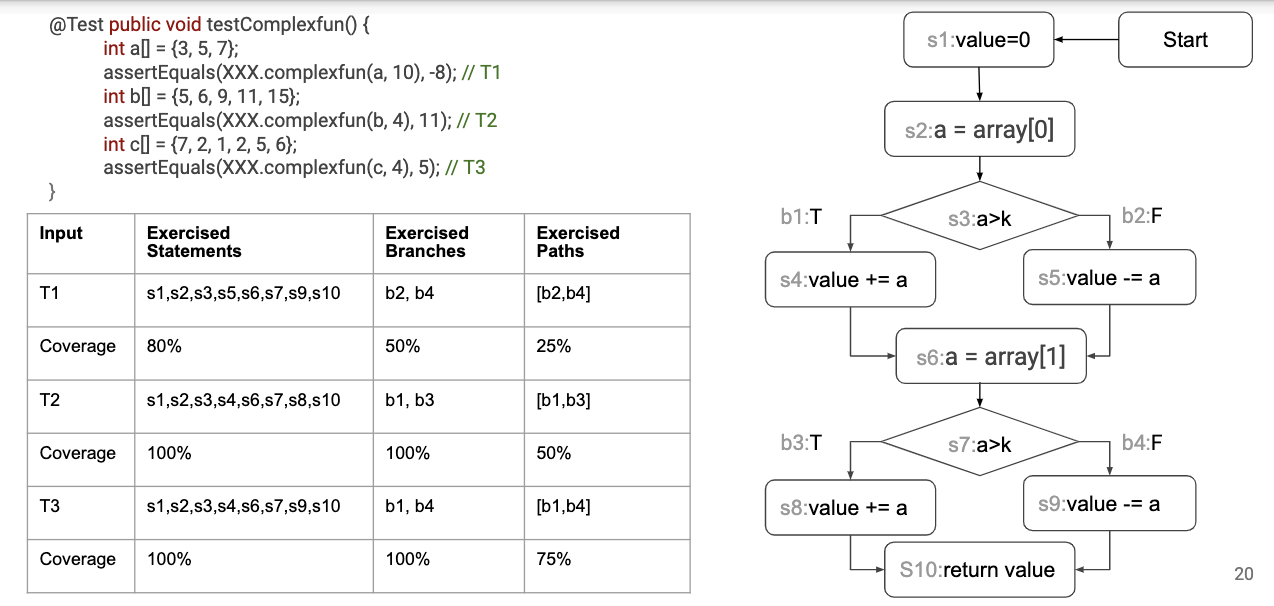The height and width of the screenshot is (606, 1274).
Task: Click the b4:F branch label
Action: (x=1142, y=443)
